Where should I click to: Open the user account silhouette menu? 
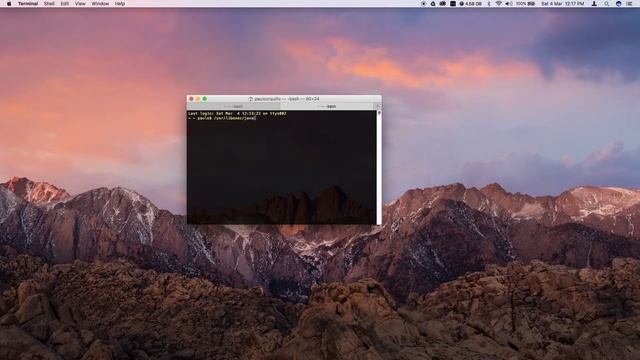tap(594, 4)
